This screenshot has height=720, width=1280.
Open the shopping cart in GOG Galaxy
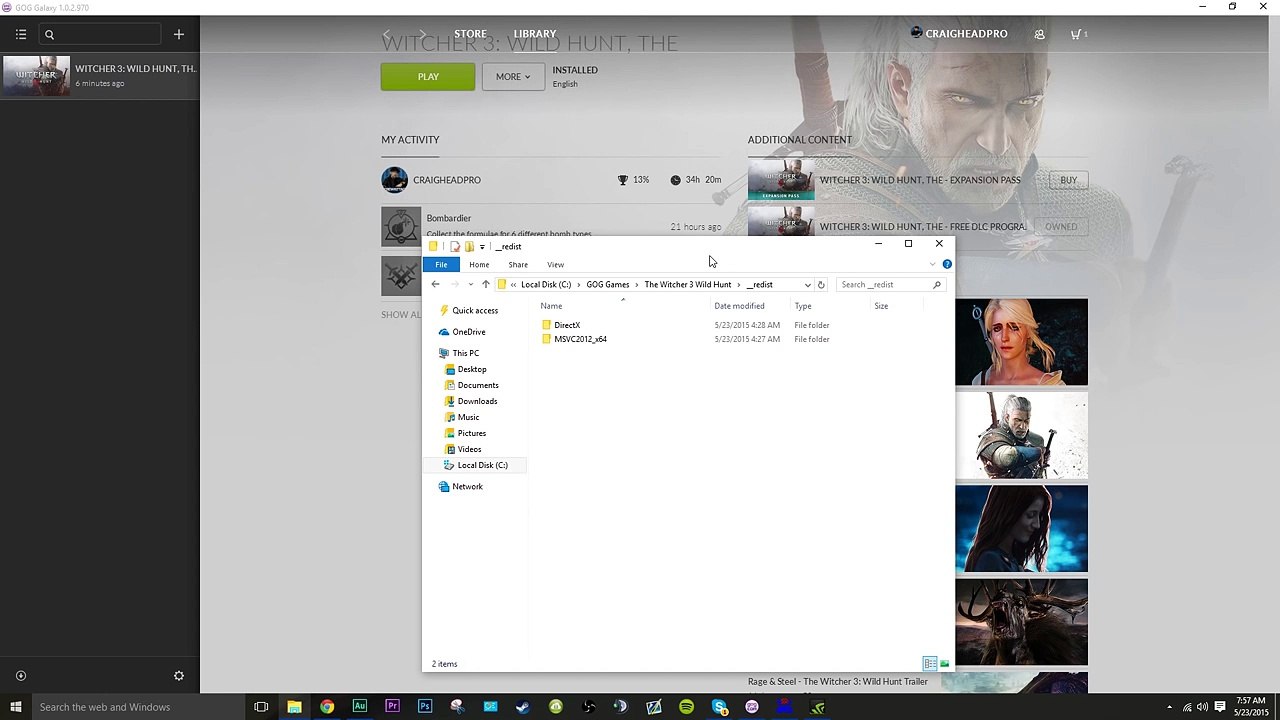(x=1078, y=34)
